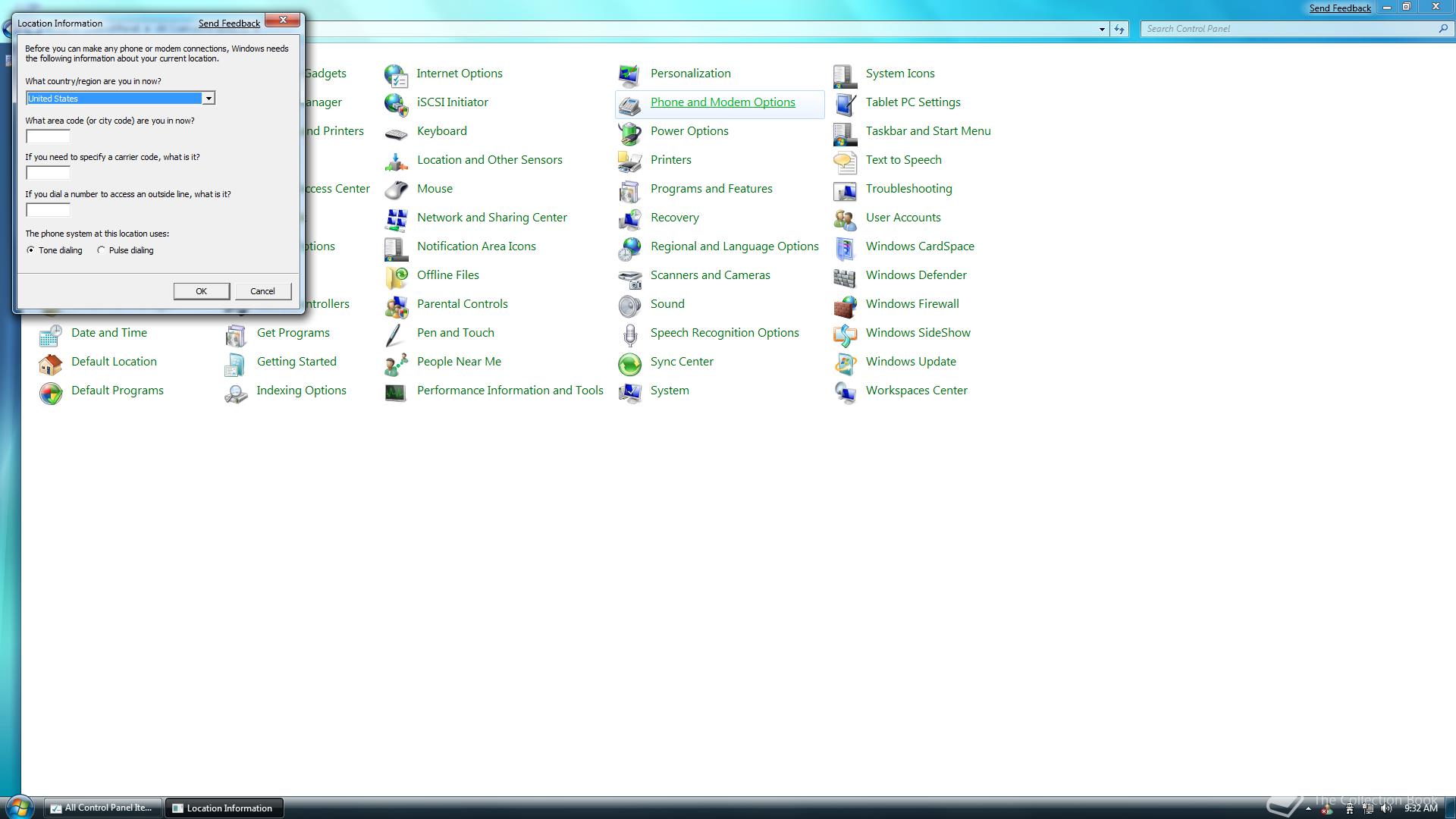Open the Workspaces Center link
The image size is (1456, 819).
(x=917, y=391)
